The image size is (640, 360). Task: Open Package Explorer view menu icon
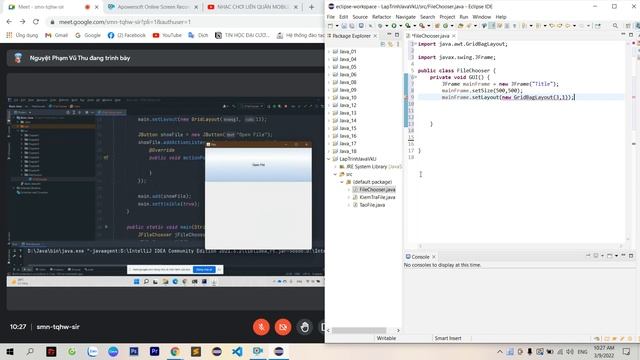[398, 44]
